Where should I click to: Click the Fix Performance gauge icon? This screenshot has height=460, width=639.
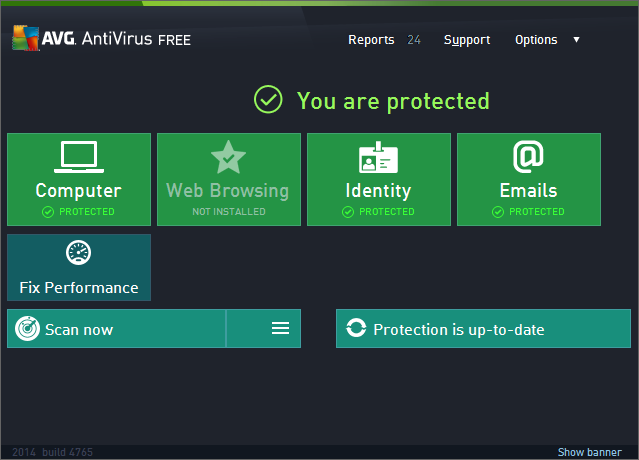78,253
